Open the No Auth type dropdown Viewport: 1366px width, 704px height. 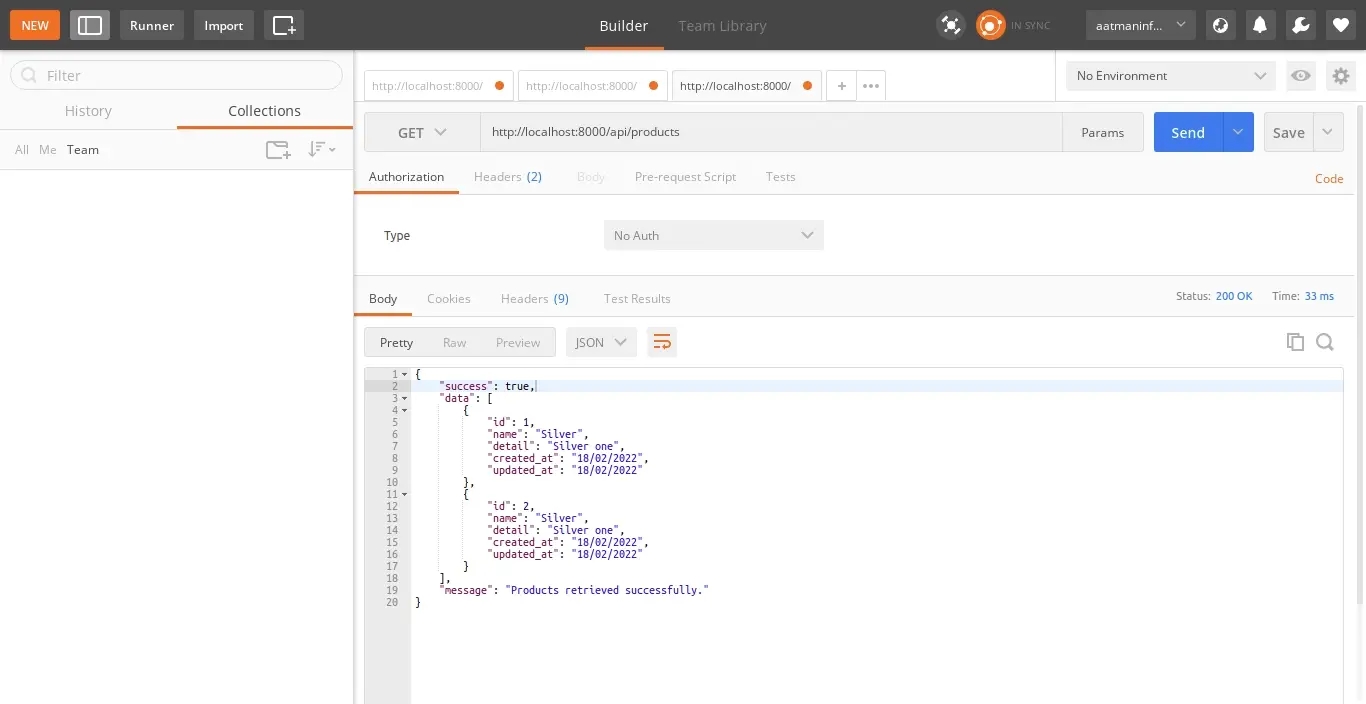click(713, 235)
